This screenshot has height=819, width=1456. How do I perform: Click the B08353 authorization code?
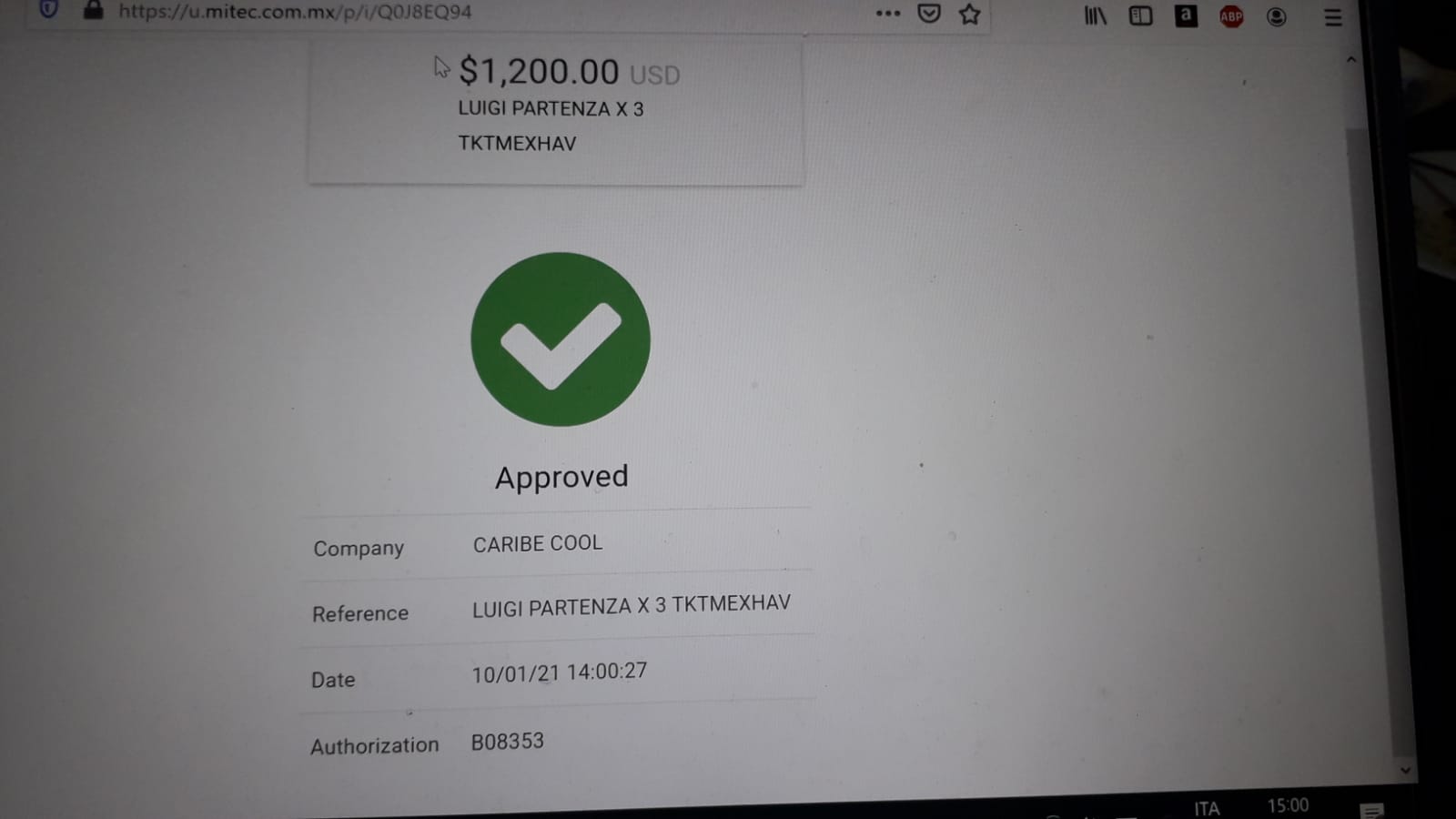(x=507, y=742)
